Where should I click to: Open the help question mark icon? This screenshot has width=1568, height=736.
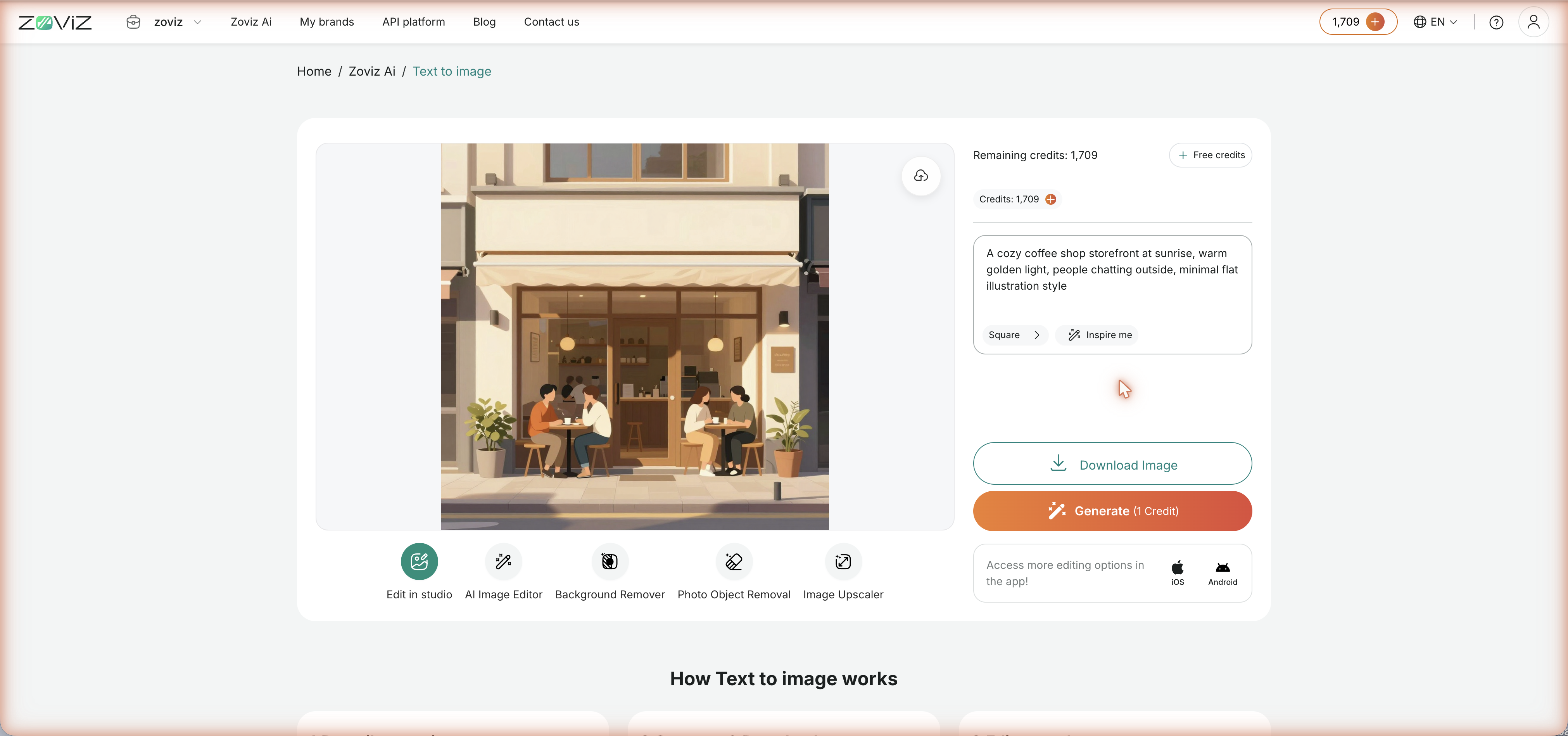pyautogui.click(x=1496, y=22)
